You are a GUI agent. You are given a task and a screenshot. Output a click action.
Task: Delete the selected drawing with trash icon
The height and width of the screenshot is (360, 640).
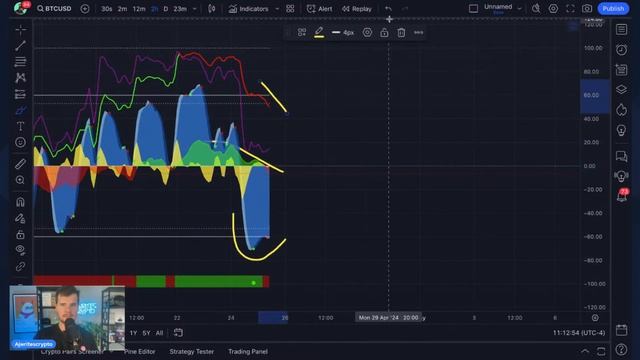pyautogui.click(x=401, y=33)
